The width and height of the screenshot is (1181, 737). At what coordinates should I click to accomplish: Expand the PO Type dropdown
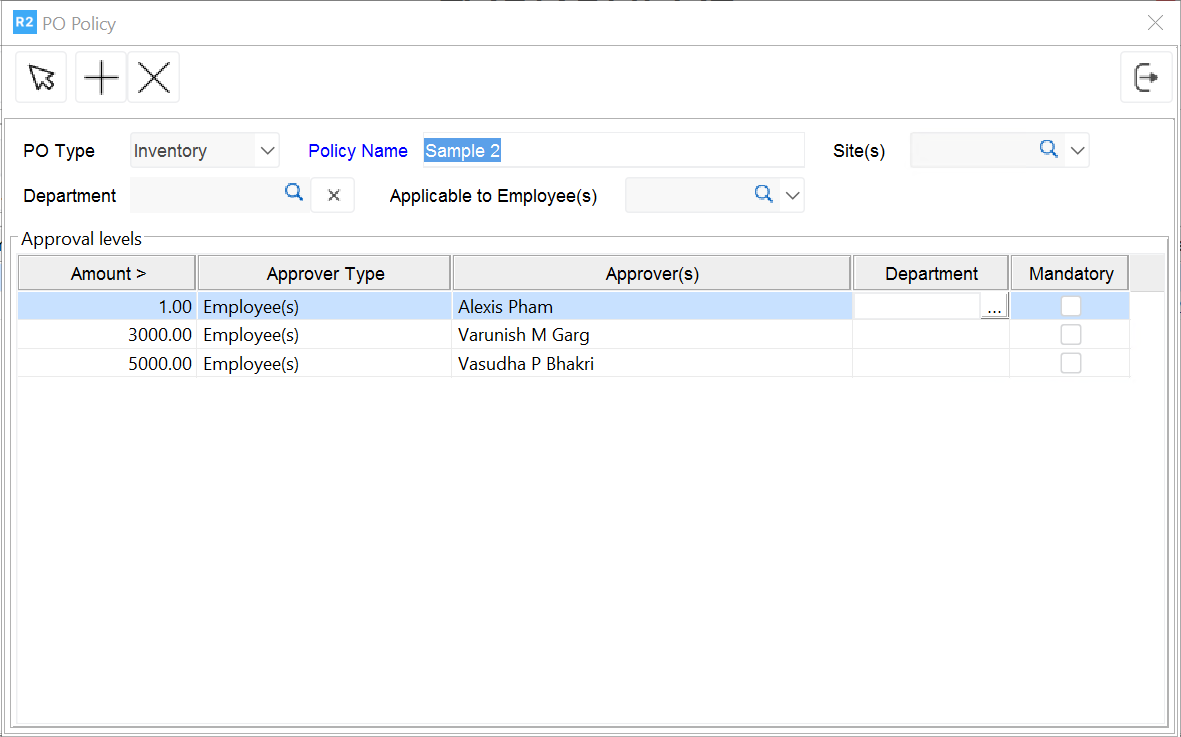point(267,151)
